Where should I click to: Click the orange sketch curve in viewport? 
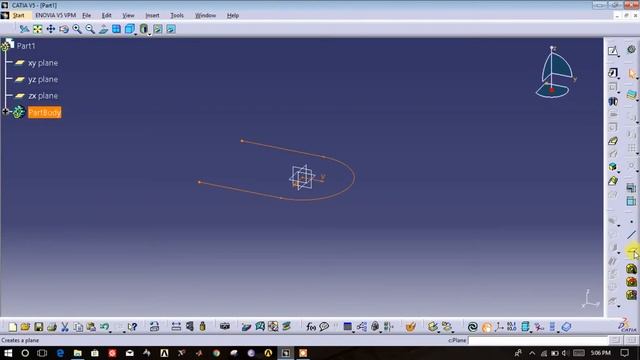[x=353, y=178]
